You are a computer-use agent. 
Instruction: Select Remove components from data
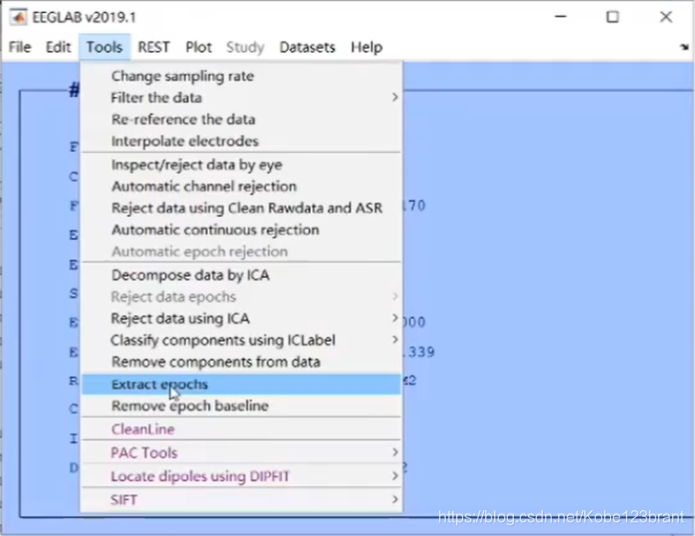242,362
